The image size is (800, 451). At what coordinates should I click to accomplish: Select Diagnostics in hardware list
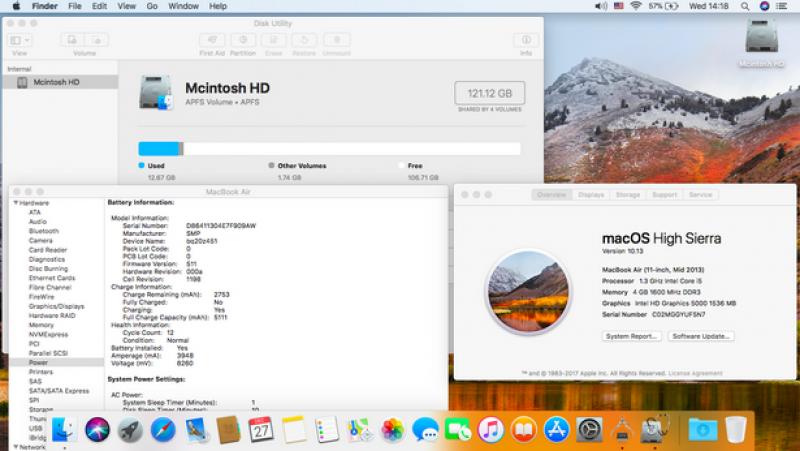tap(47, 259)
